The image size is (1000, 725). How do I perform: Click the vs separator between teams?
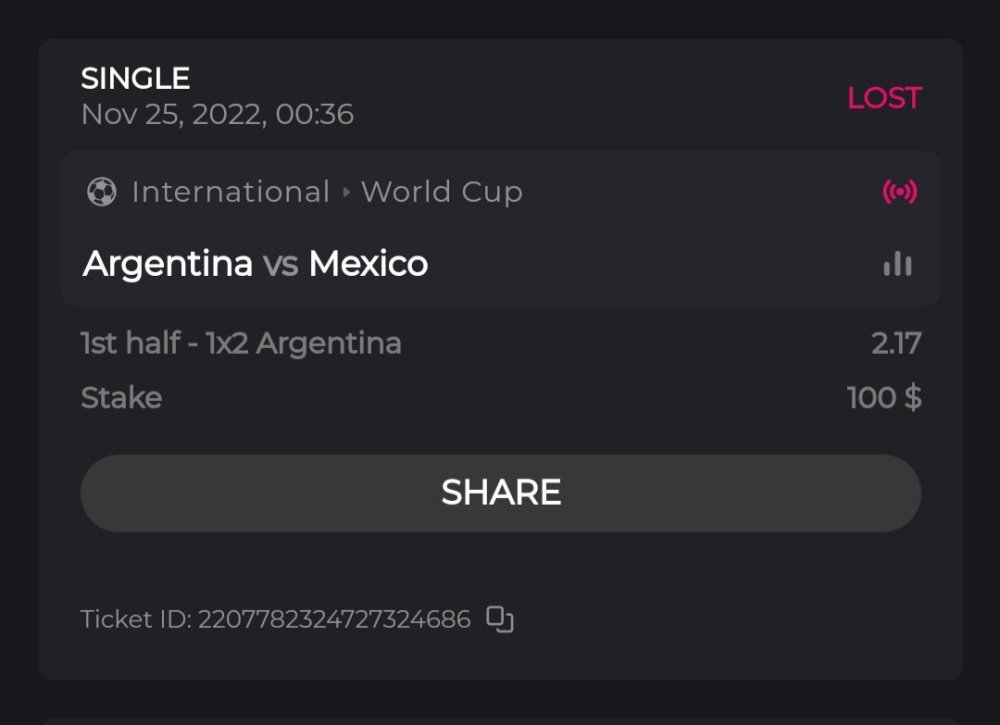[x=280, y=265]
